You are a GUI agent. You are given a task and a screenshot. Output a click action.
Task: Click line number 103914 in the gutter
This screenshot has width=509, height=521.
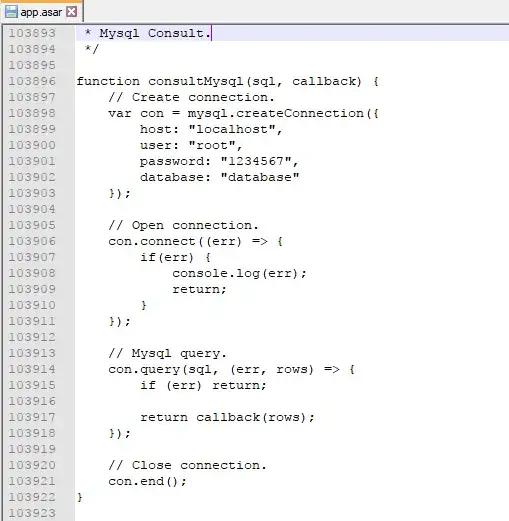[32, 369]
